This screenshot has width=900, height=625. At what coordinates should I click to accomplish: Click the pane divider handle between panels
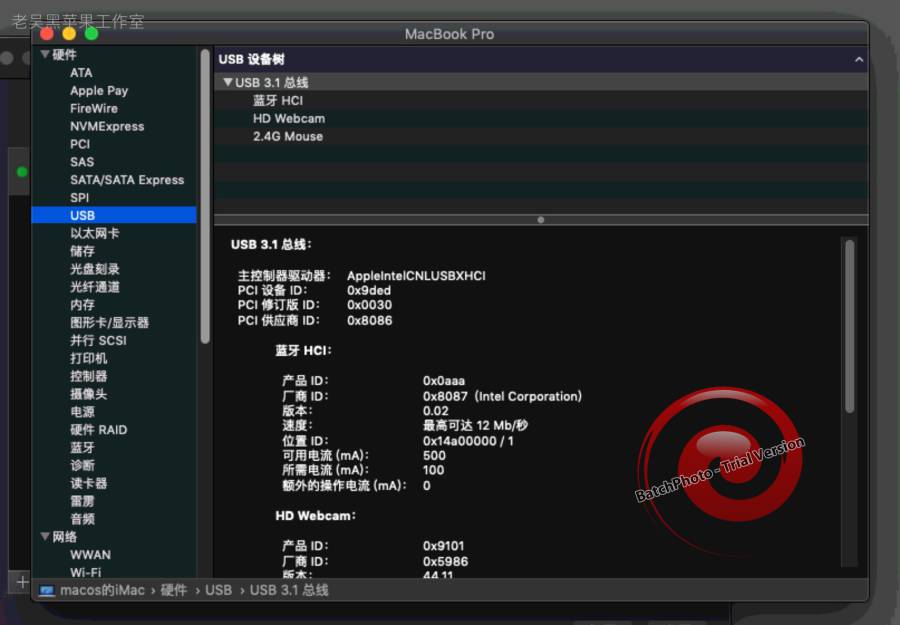[x=541, y=220]
